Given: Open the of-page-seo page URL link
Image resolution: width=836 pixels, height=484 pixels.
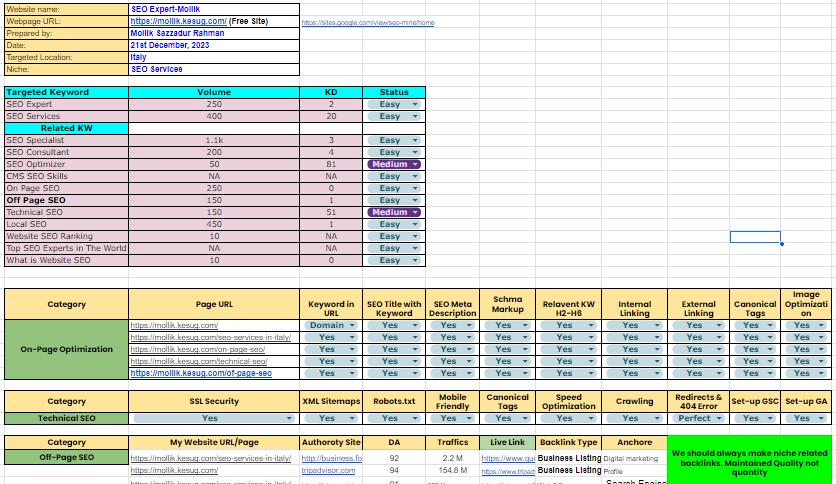Looking at the screenshot, I should pyautogui.click(x=201, y=373).
